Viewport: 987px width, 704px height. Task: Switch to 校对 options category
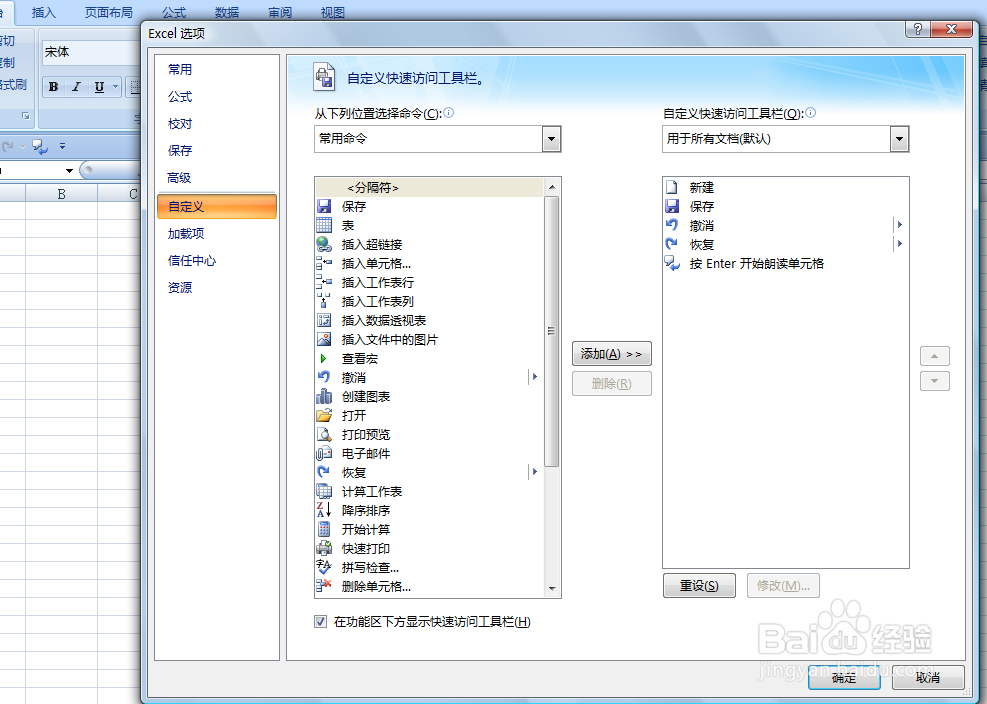180,123
